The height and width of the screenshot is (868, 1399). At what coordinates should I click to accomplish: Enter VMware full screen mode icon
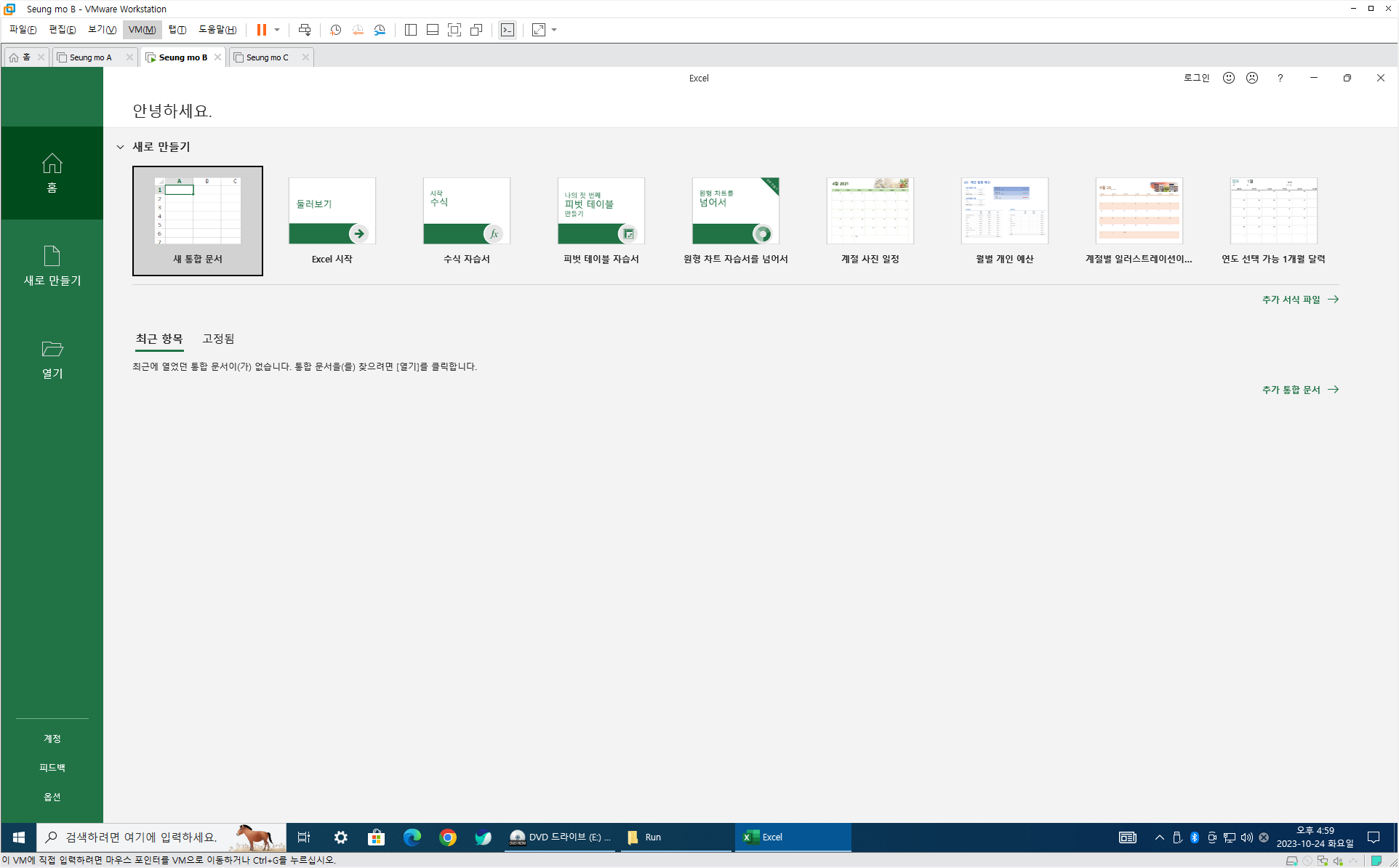coord(454,30)
